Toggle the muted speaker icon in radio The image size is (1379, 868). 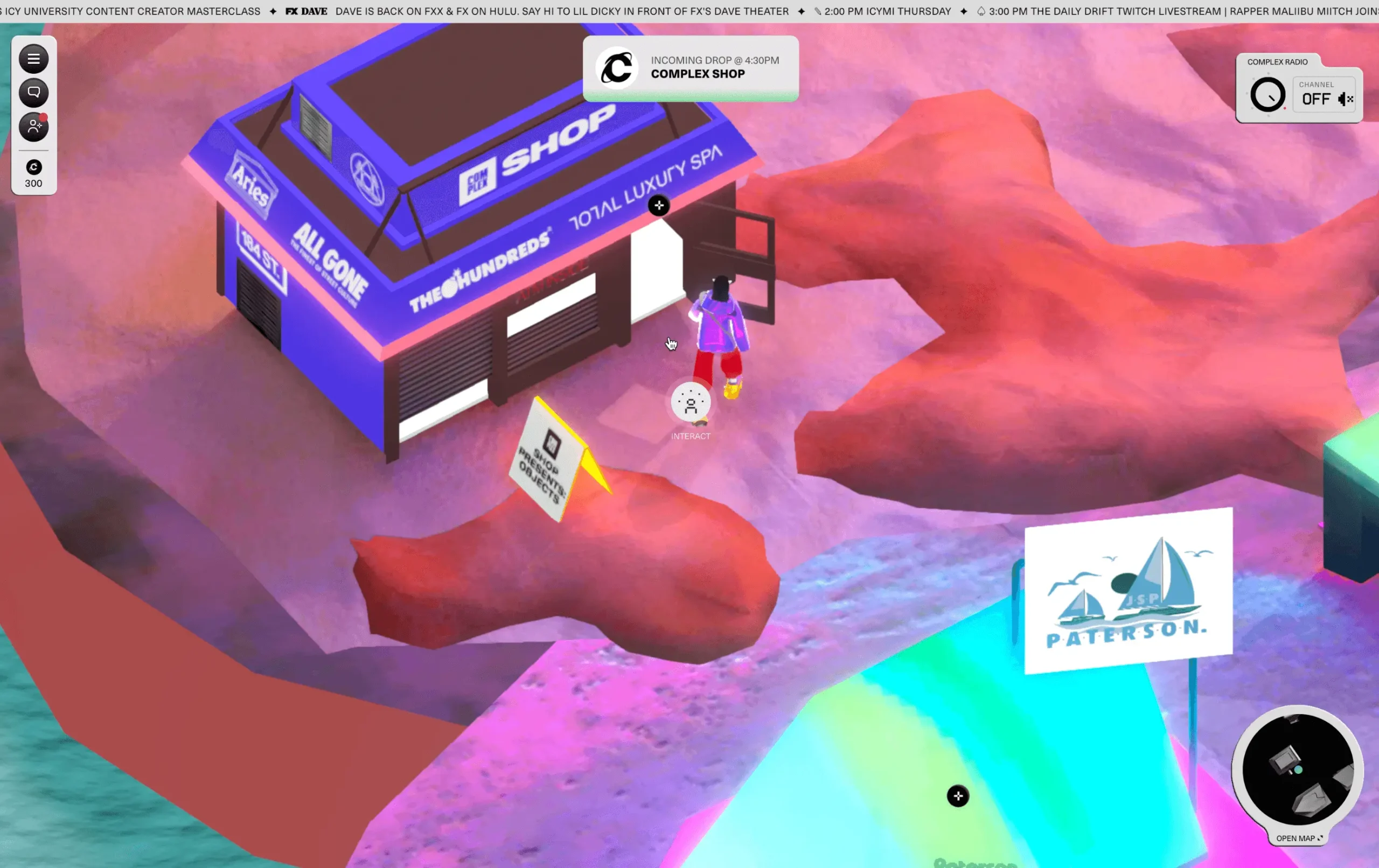pos(1345,99)
